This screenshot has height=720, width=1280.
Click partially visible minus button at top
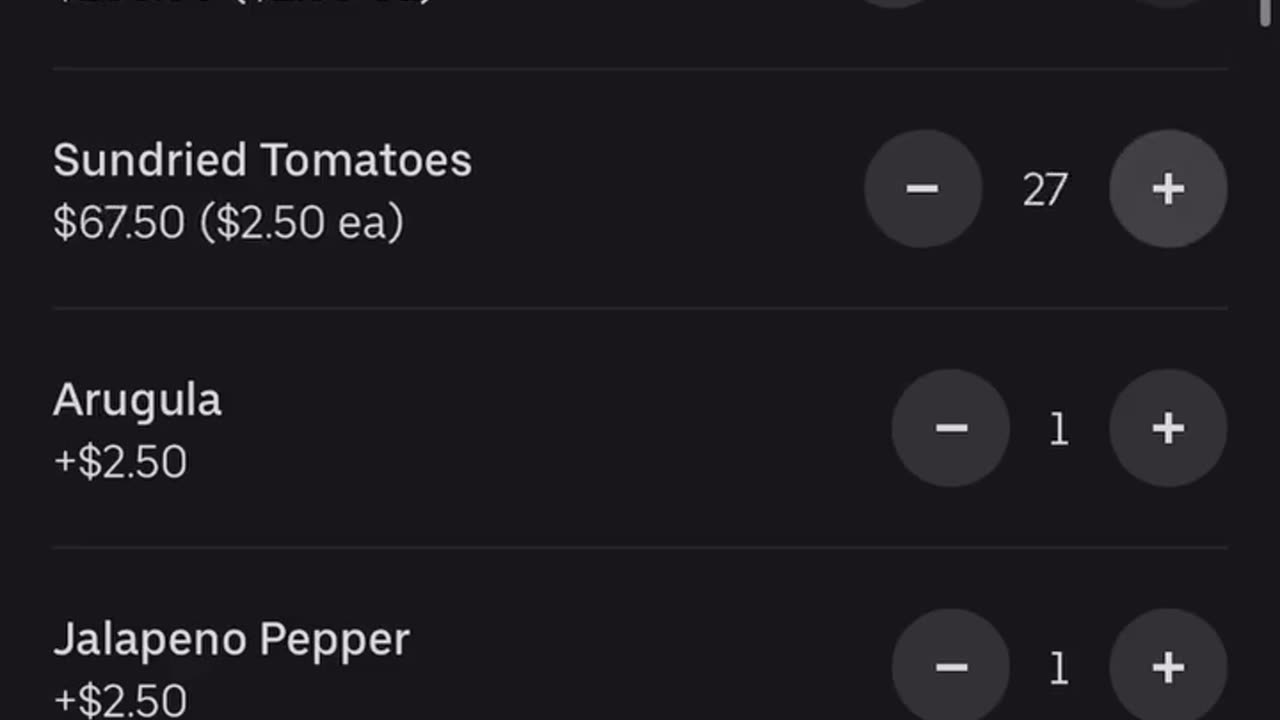pos(895,3)
